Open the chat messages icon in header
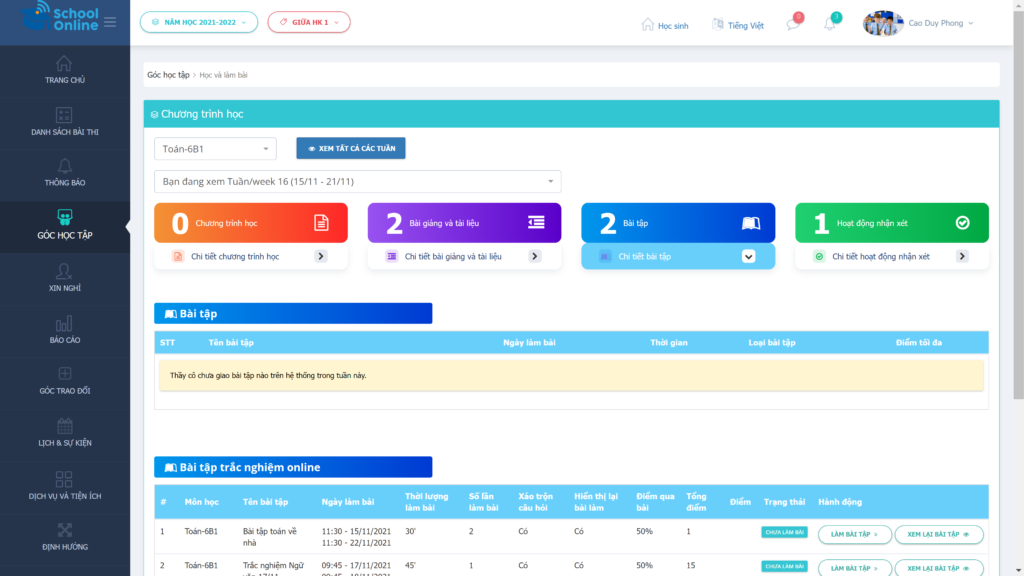The width and height of the screenshot is (1024, 576). coord(793,24)
